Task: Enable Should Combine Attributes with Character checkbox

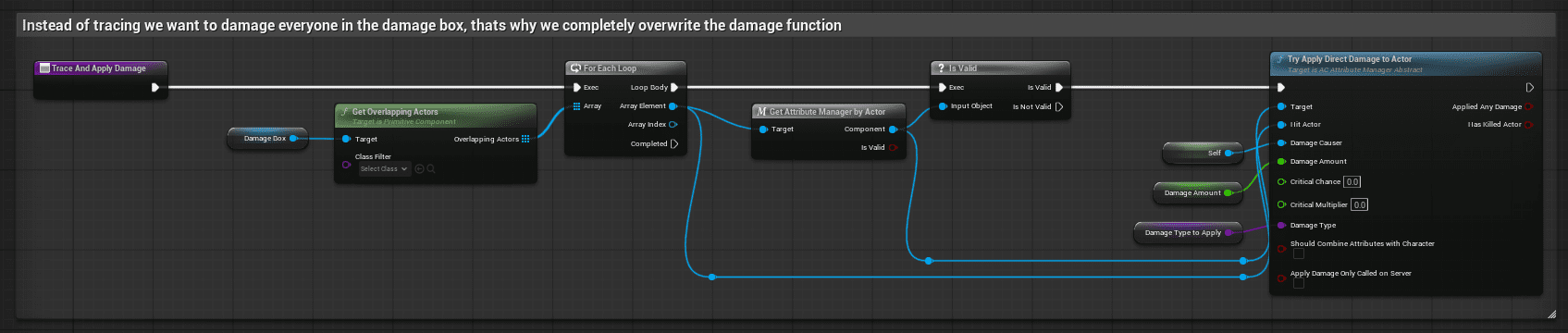Action: [x=1299, y=253]
